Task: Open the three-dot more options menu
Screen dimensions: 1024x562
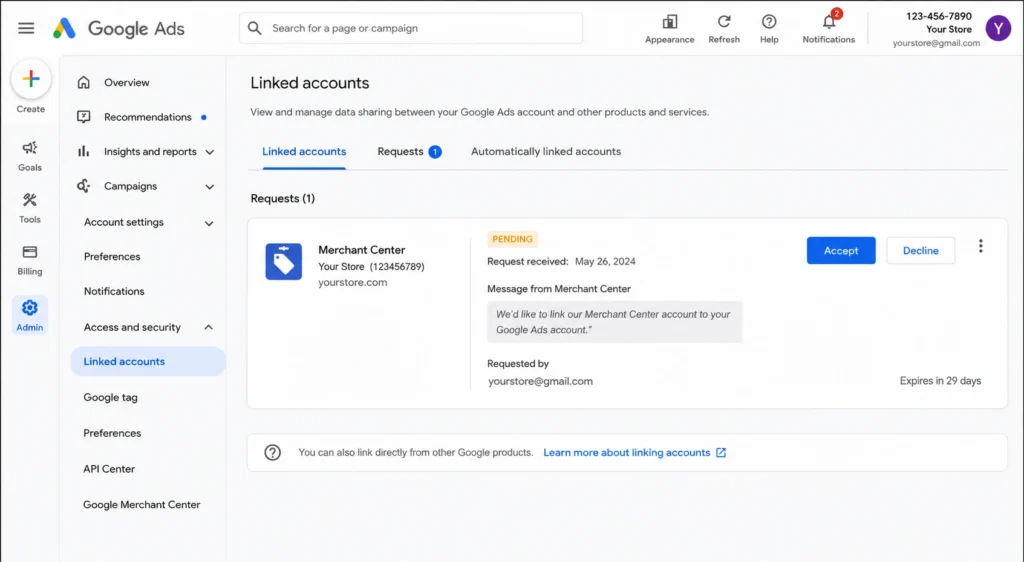Action: (980, 246)
